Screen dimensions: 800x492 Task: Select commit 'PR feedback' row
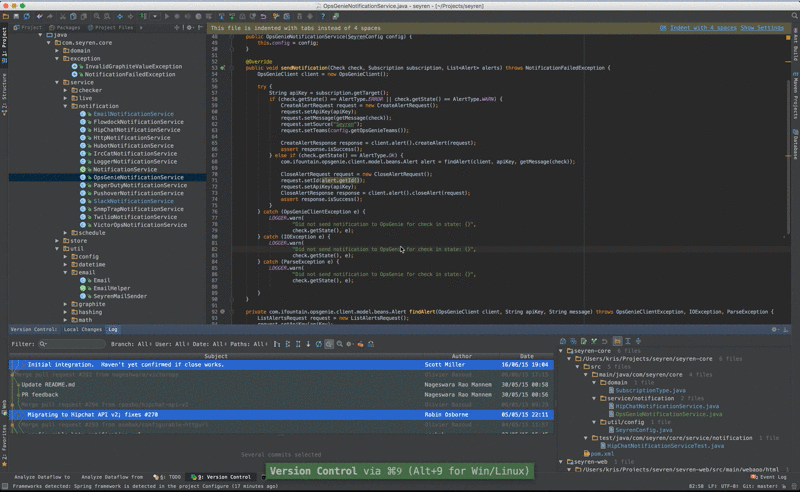[282, 395]
